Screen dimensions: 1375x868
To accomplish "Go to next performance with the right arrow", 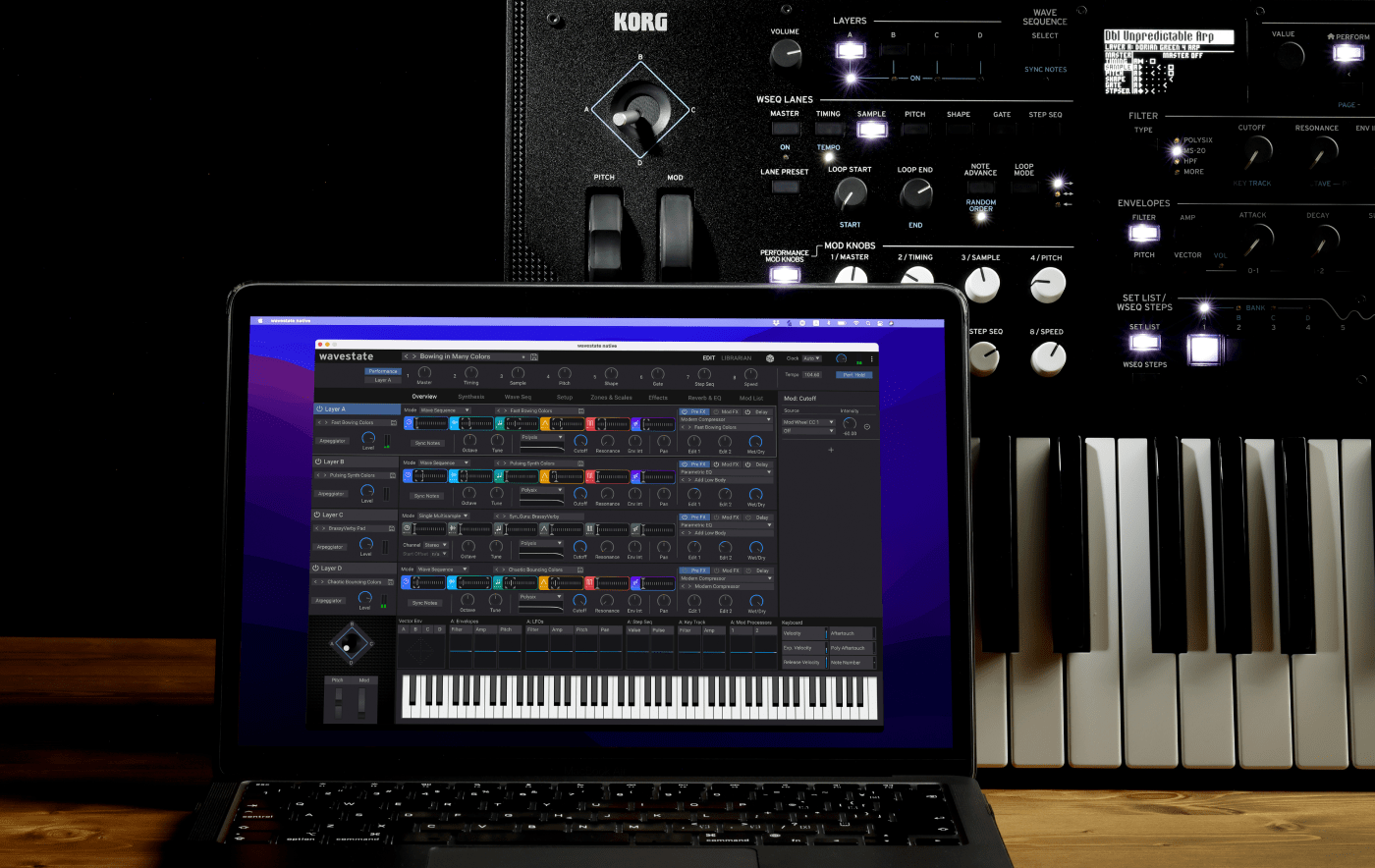I will pos(414,357).
